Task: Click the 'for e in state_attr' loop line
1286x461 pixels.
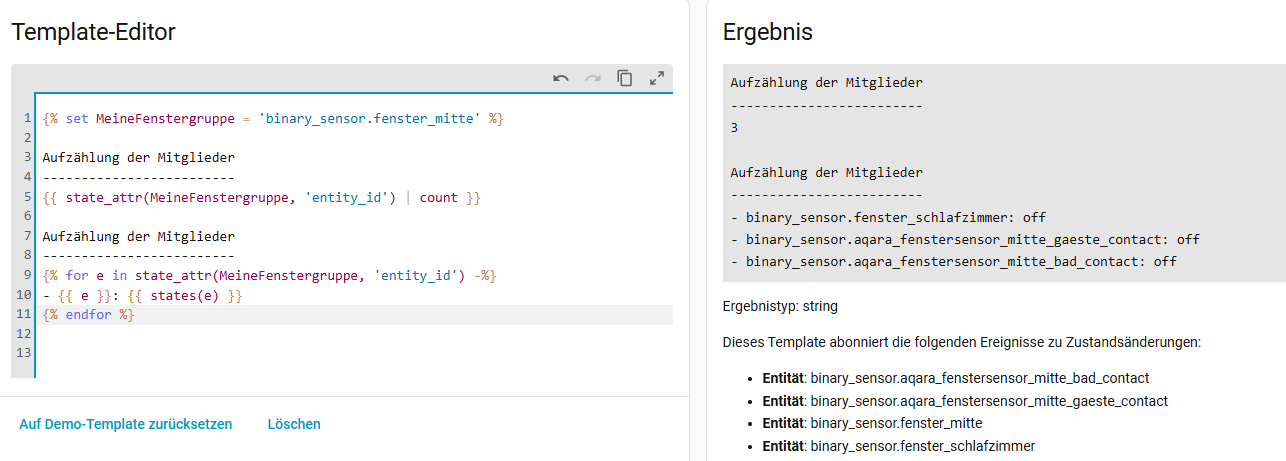Action: (x=269, y=275)
